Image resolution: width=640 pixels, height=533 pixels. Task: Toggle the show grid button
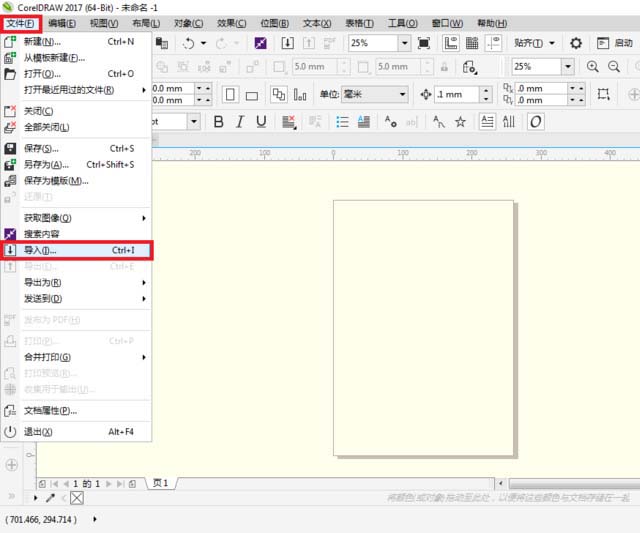point(472,43)
